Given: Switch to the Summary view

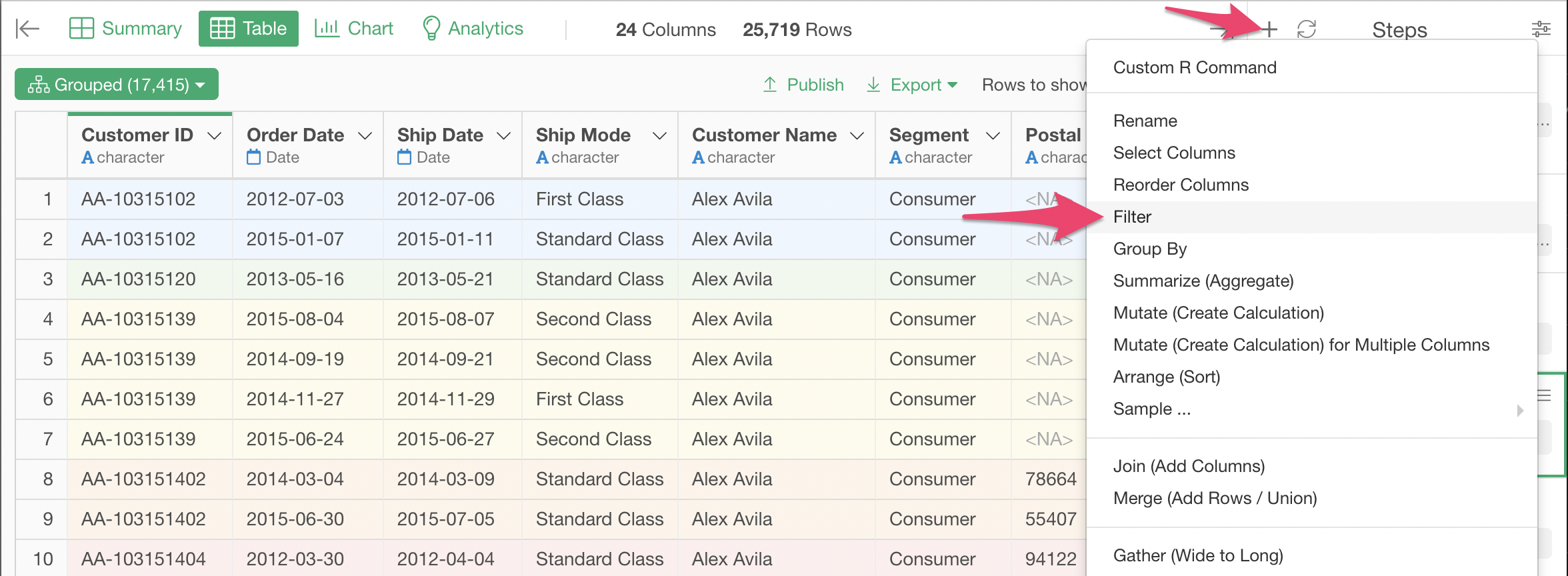Looking at the screenshot, I should click(125, 29).
